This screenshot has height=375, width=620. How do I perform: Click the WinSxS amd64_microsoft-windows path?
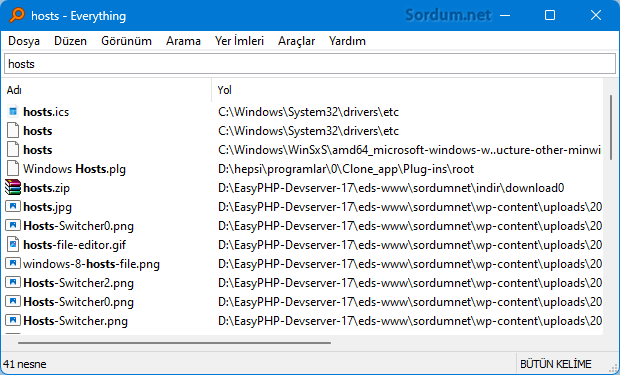[x=409, y=150]
